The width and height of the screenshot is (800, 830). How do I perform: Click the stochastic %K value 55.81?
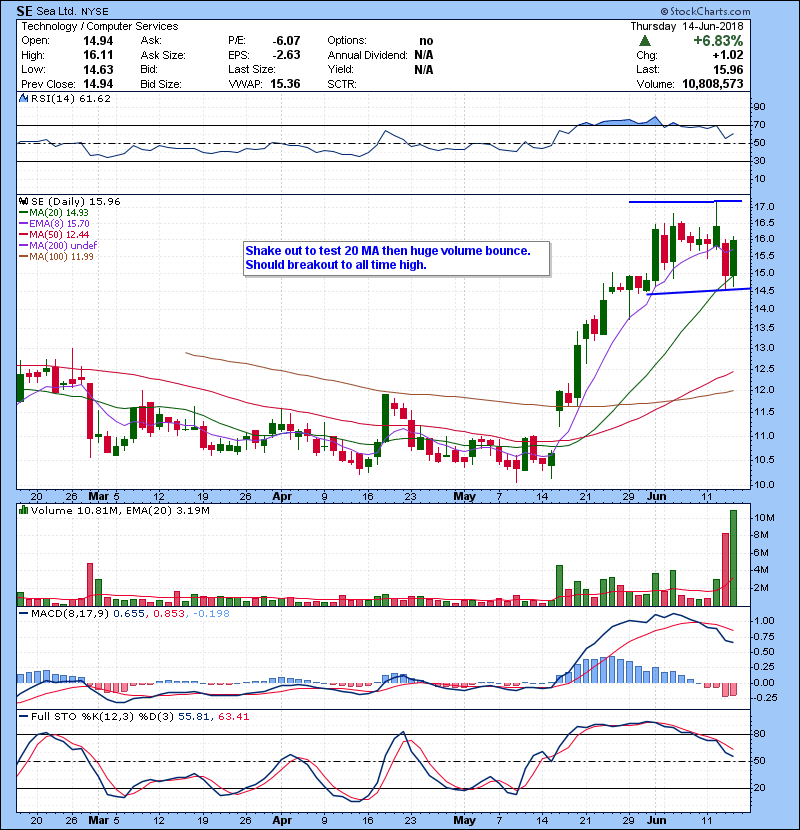193,717
